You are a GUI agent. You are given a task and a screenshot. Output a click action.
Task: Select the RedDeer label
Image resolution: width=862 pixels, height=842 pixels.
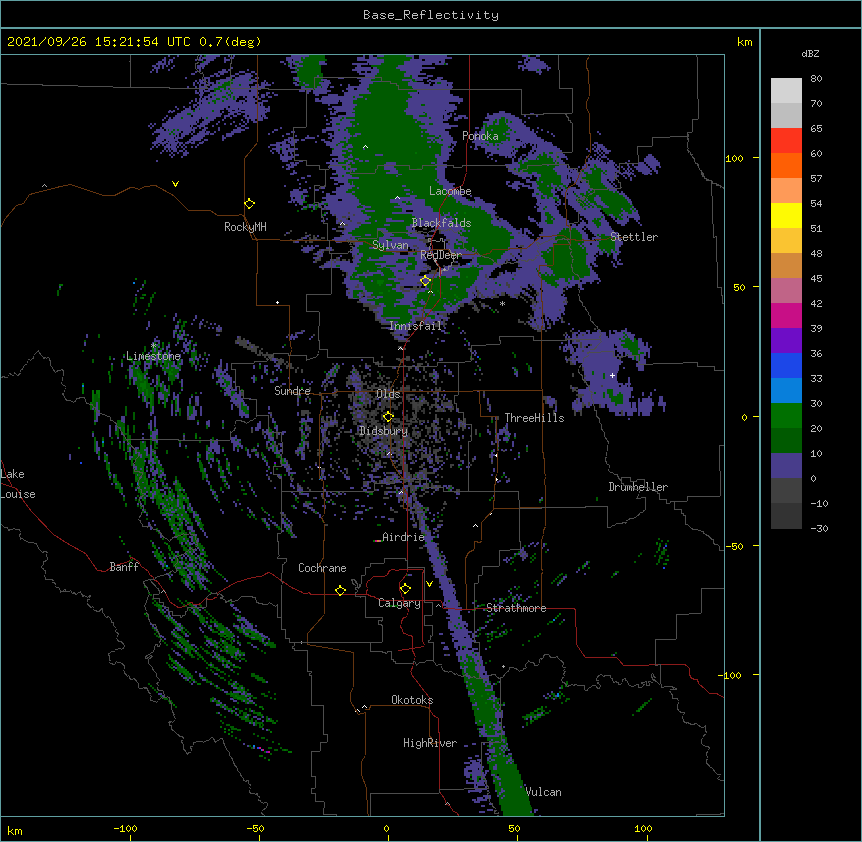pos(441,255)
